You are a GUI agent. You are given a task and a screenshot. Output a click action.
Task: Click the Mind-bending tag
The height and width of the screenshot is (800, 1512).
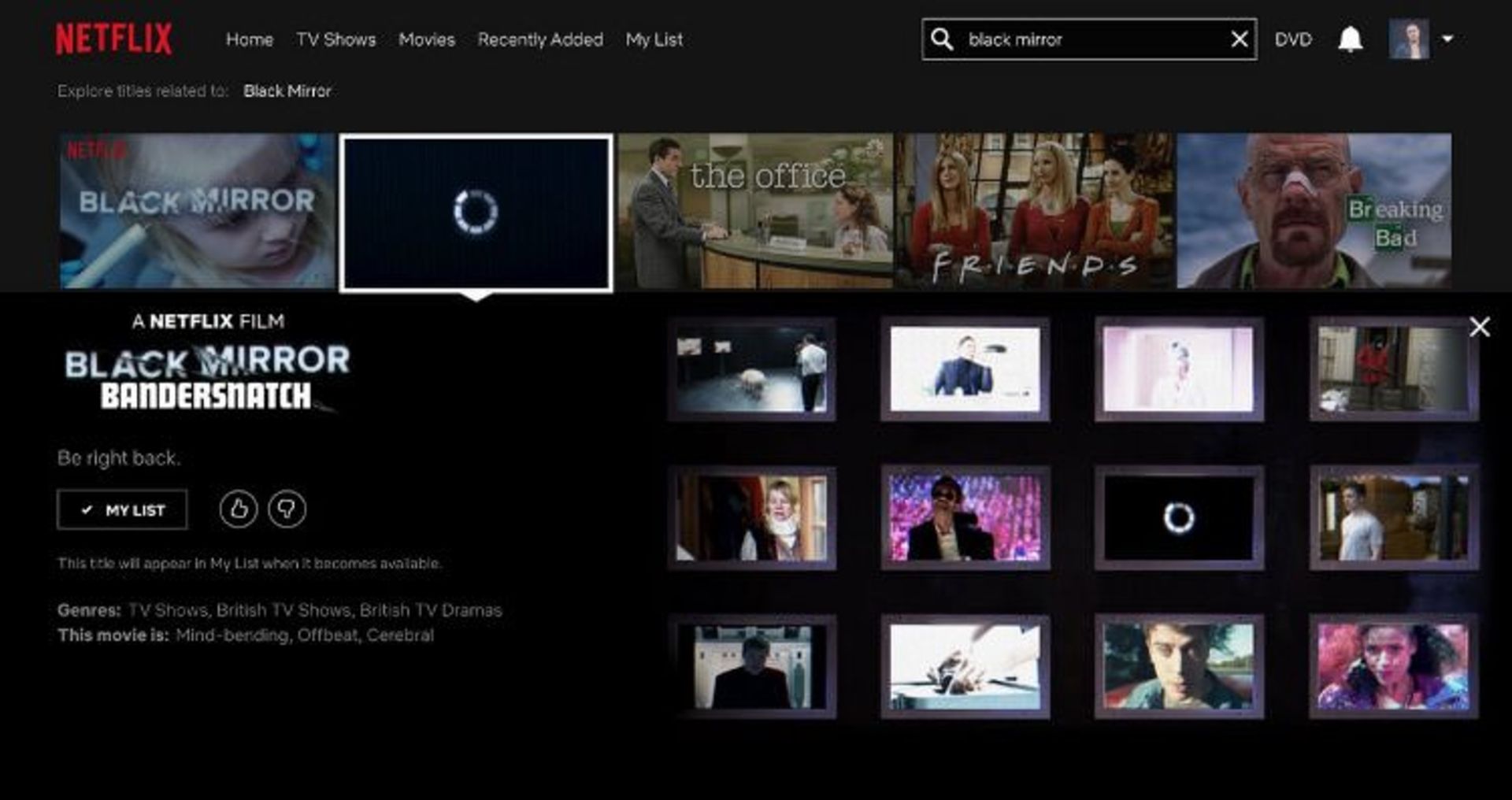[x=232, y=635]
